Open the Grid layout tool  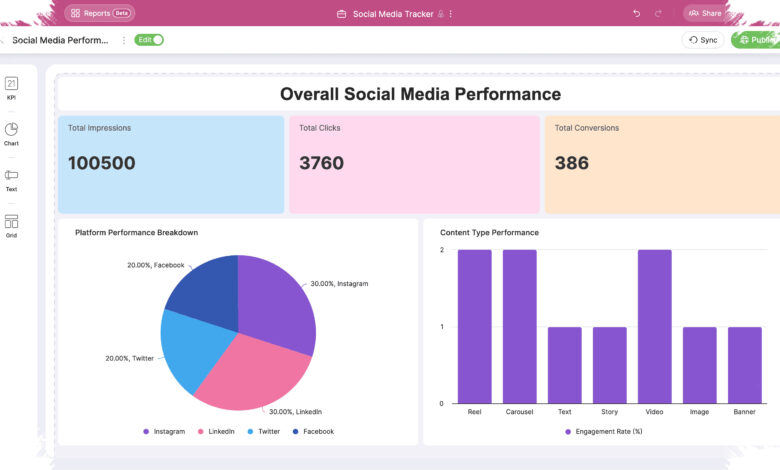click(11, 226)
